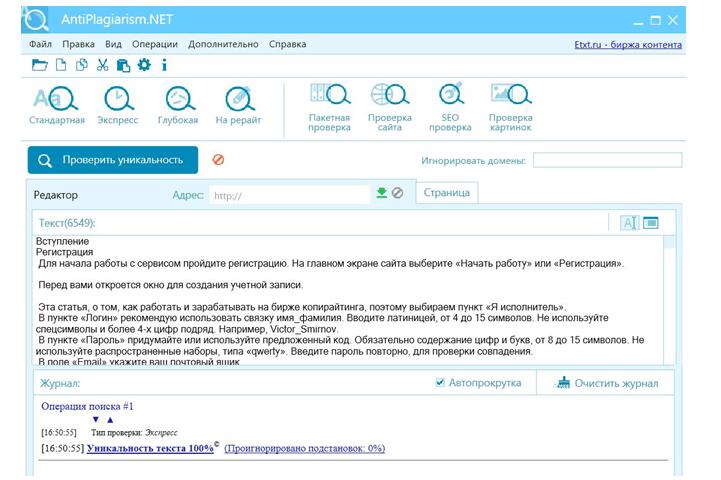721x480 pixels.
Task: Click the Проверить уникальность button
Action: pos(113,160)
